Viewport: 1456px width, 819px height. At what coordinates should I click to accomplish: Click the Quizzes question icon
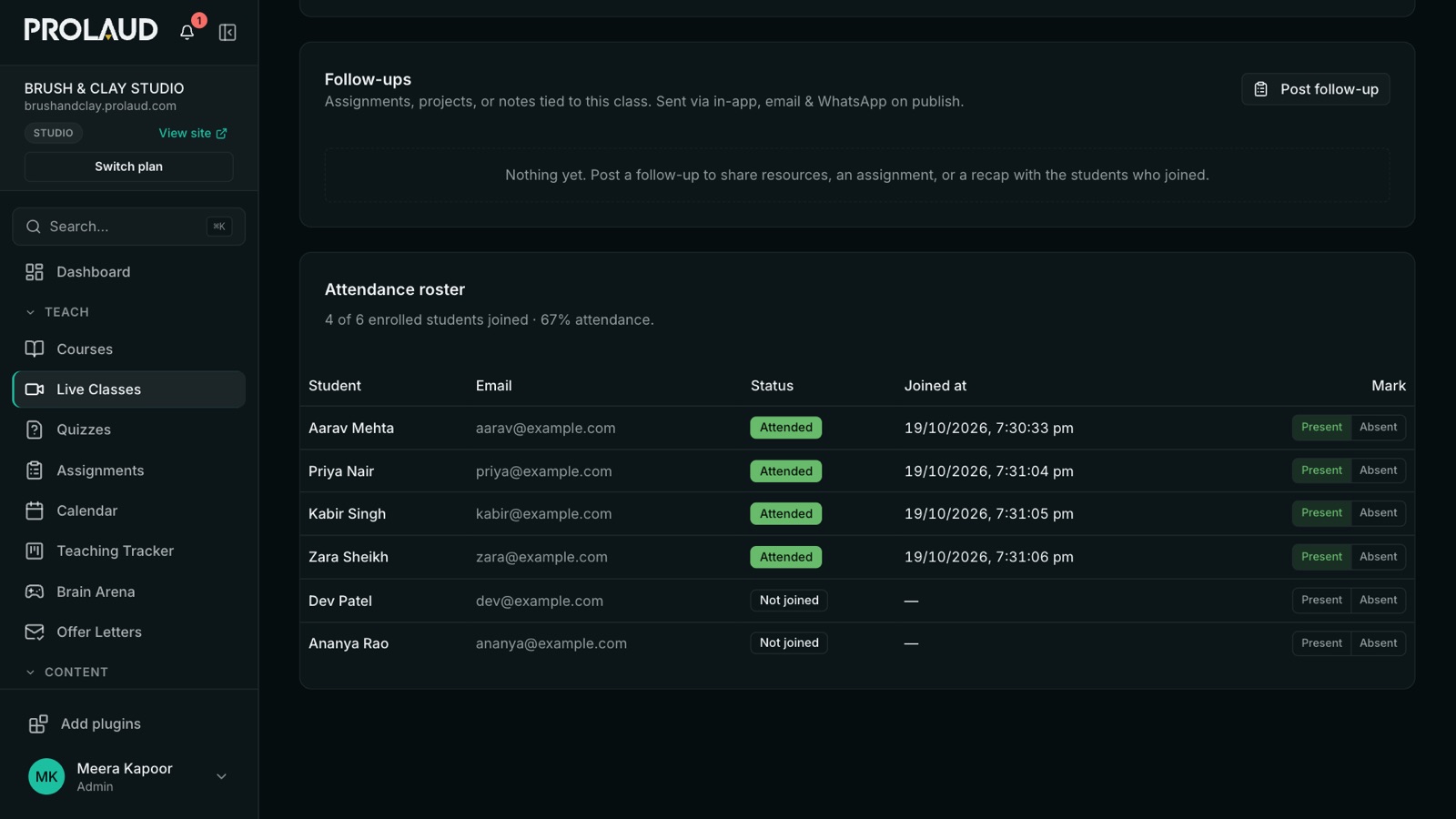coord(35,430)
